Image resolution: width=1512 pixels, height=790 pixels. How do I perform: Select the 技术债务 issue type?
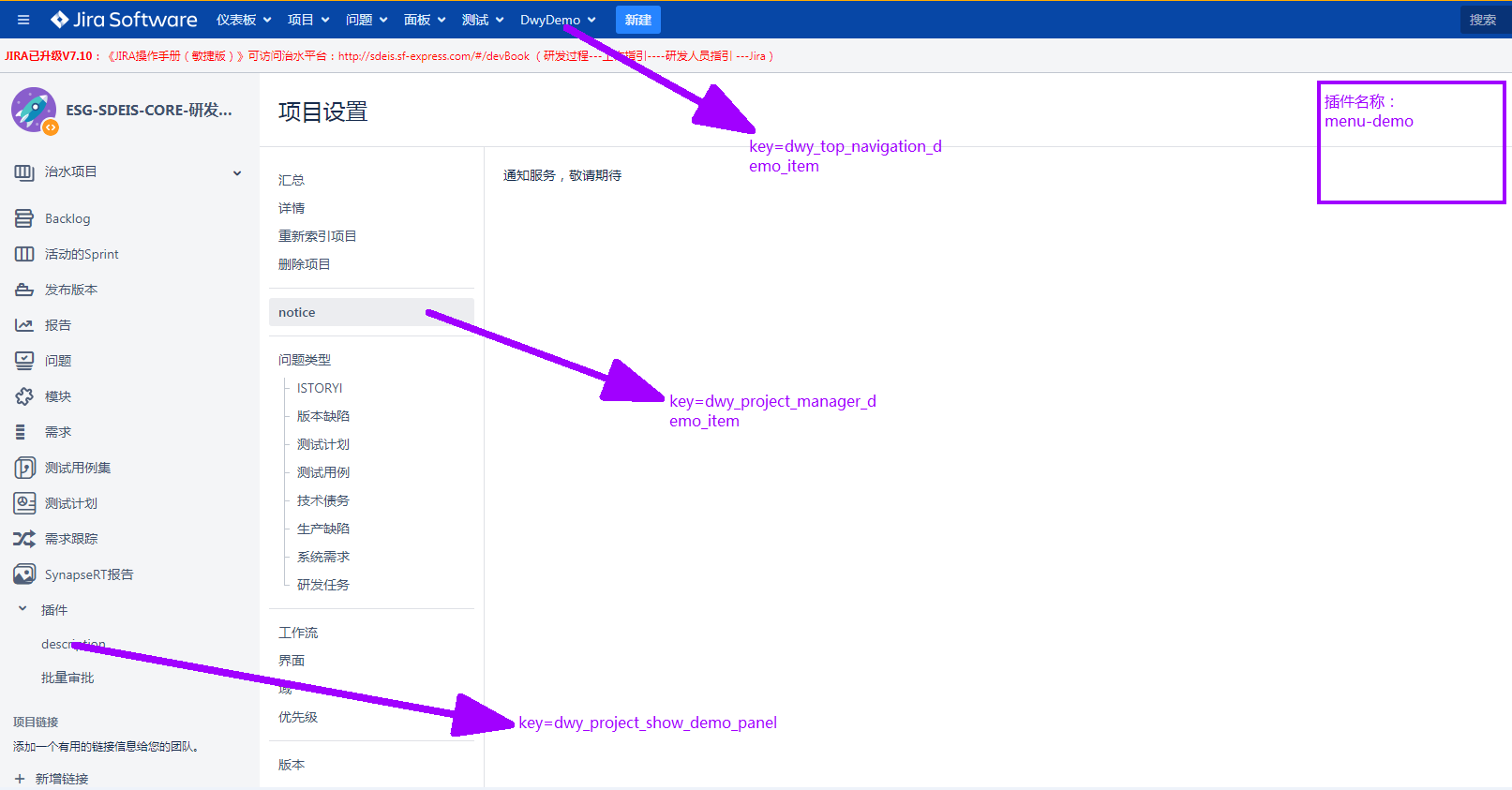tap(323, 500)
